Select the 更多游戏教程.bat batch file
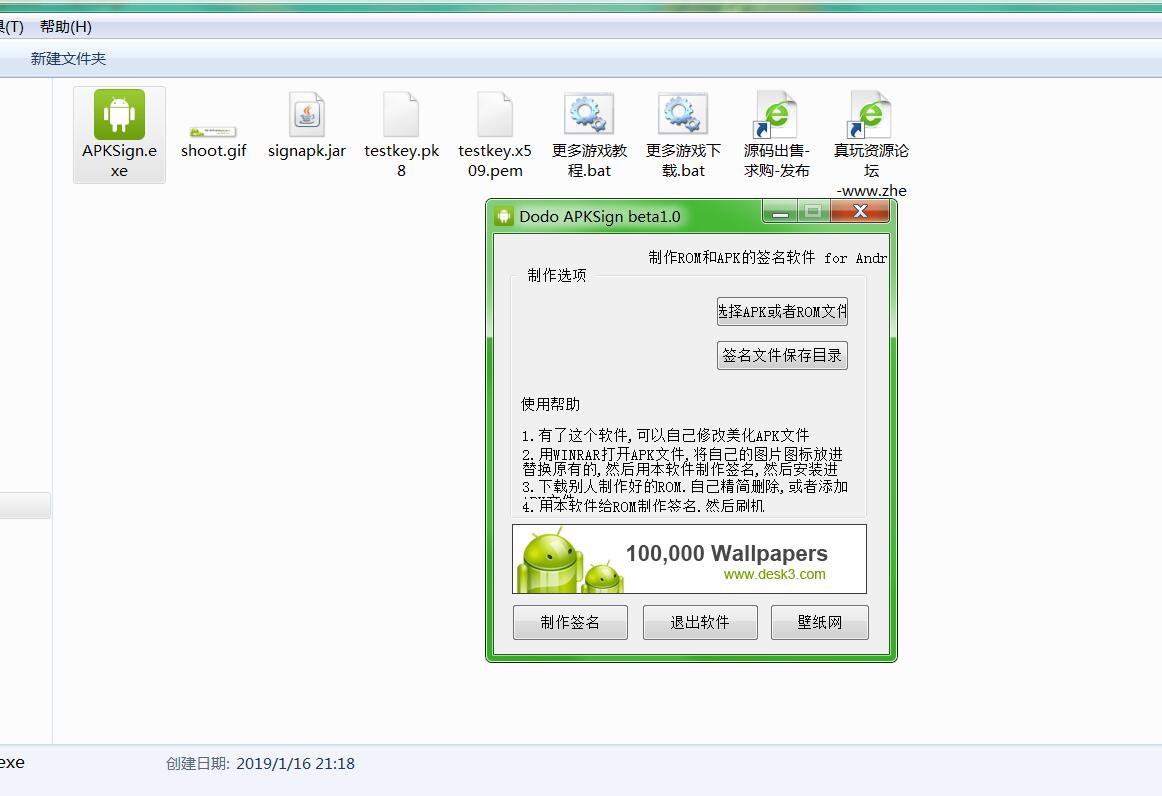This screenshot has width=1162, height=796. click(x=589, y=115)
